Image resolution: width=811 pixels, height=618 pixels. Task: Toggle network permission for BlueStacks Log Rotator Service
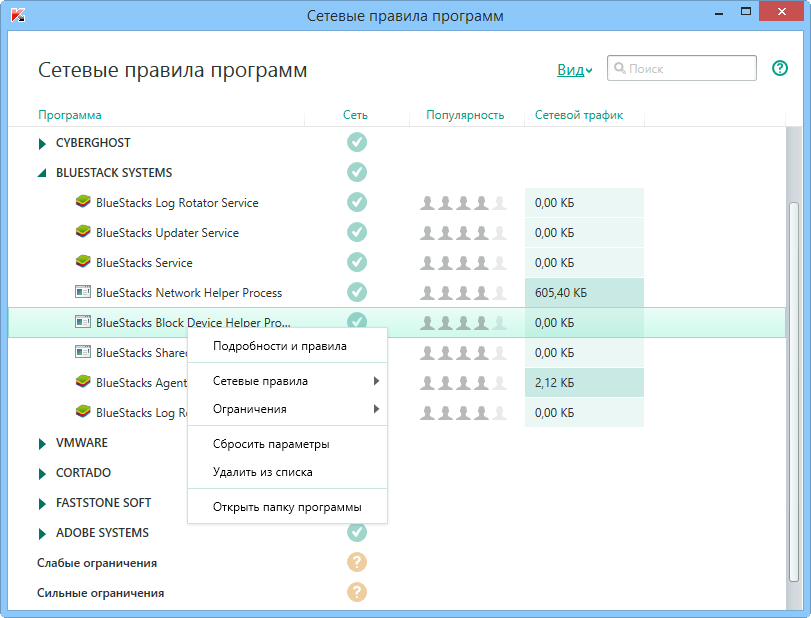click(357, 202)
